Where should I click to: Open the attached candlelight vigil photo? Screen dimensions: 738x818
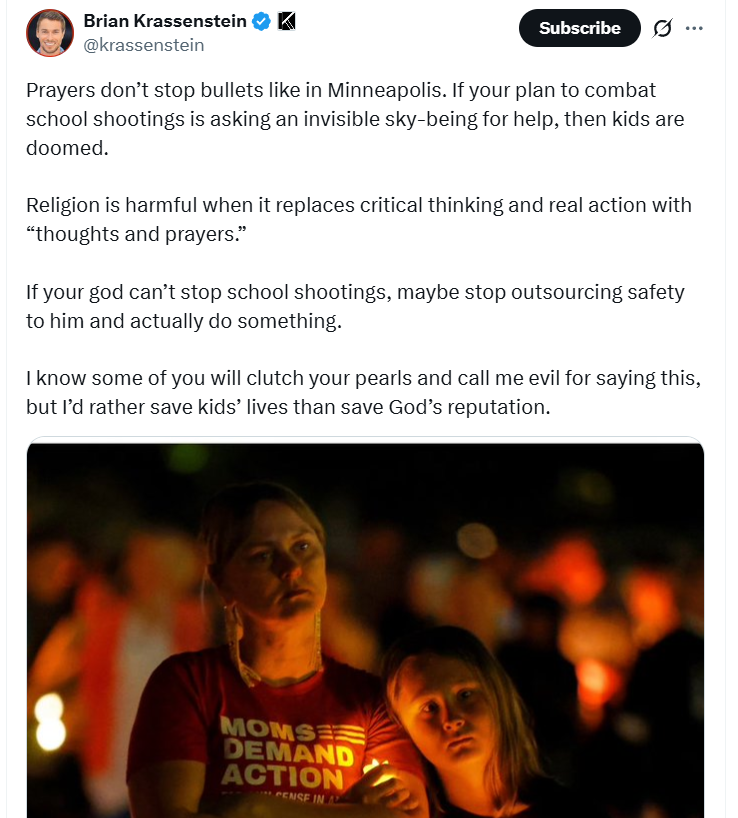(x=366, y=628)
